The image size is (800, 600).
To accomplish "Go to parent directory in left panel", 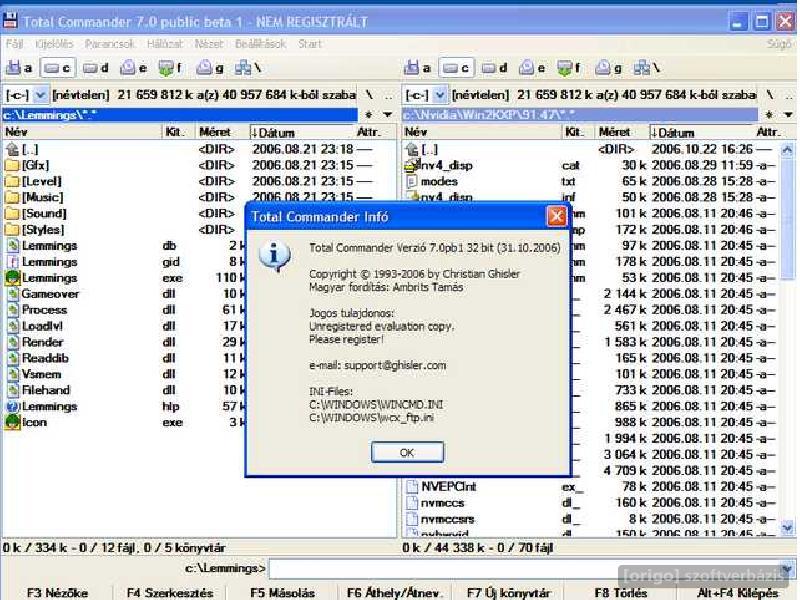I will pos(388,95).
